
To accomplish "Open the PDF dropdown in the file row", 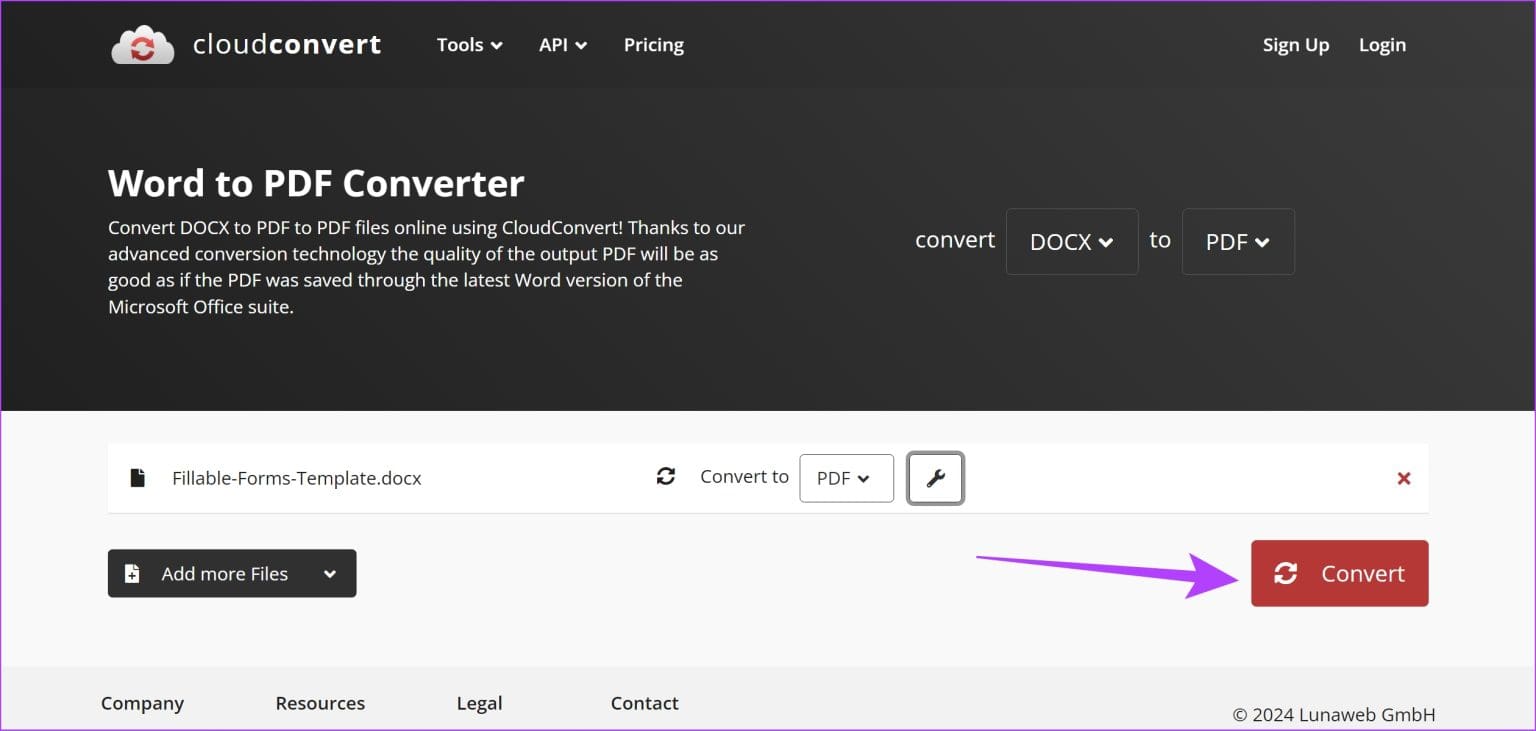I will [845, 478].
